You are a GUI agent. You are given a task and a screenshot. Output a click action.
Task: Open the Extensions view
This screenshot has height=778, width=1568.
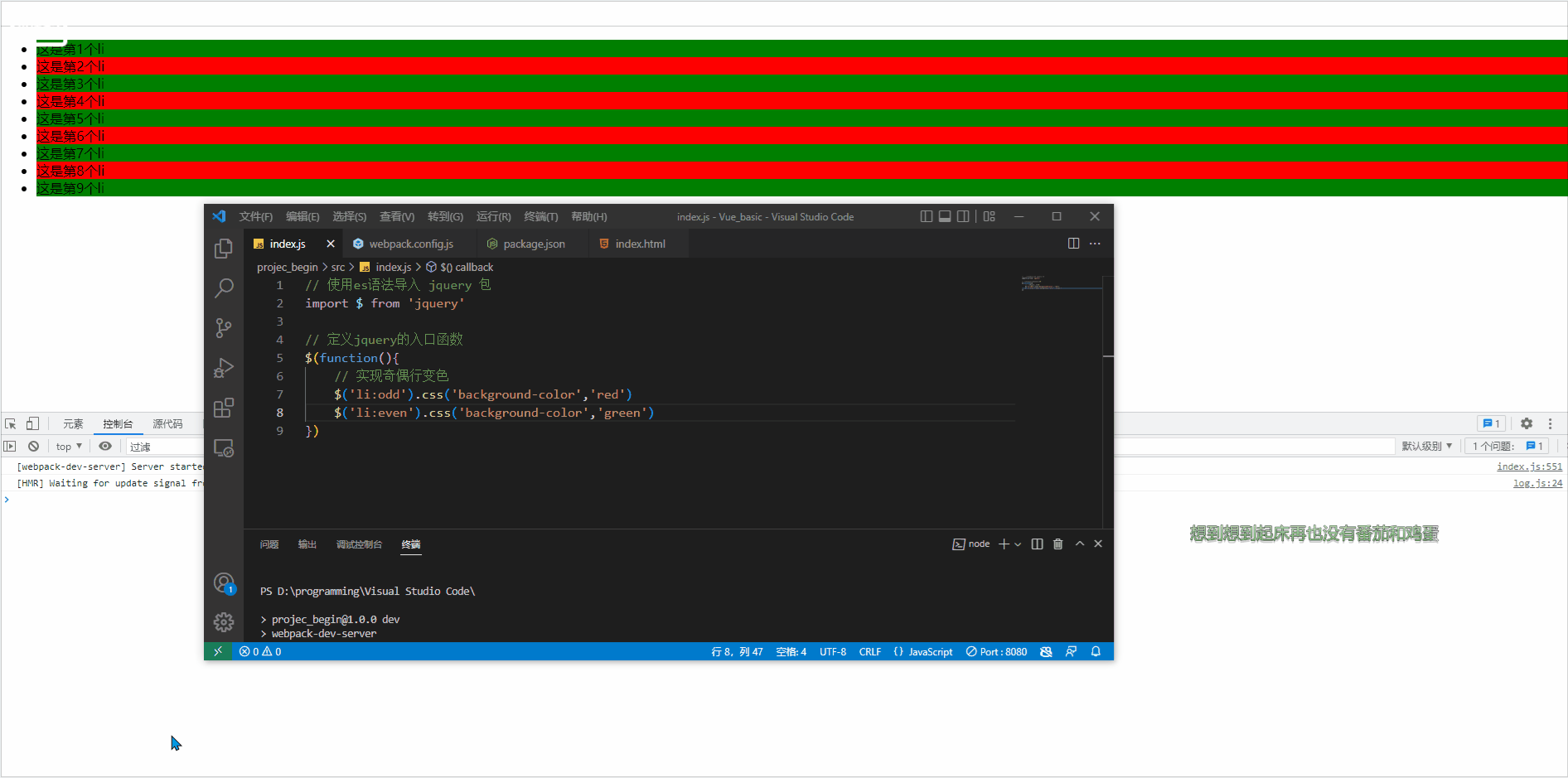[224, 408]
